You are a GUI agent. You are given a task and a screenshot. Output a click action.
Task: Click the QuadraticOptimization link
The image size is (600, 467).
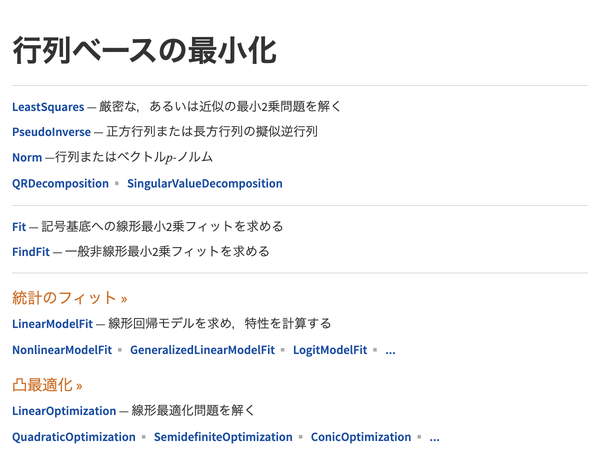pyautogui.click(x=74, y=437)
